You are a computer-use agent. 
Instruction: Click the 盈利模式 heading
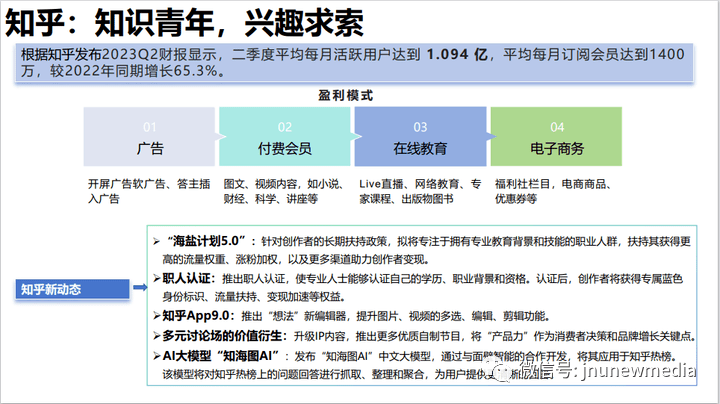(346, 95)
